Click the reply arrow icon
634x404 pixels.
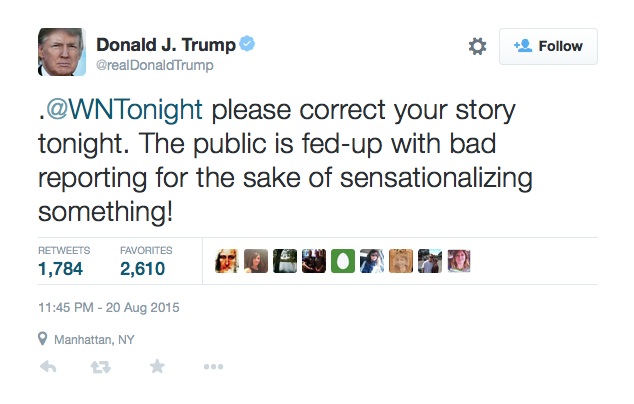[x=47, y=367]
